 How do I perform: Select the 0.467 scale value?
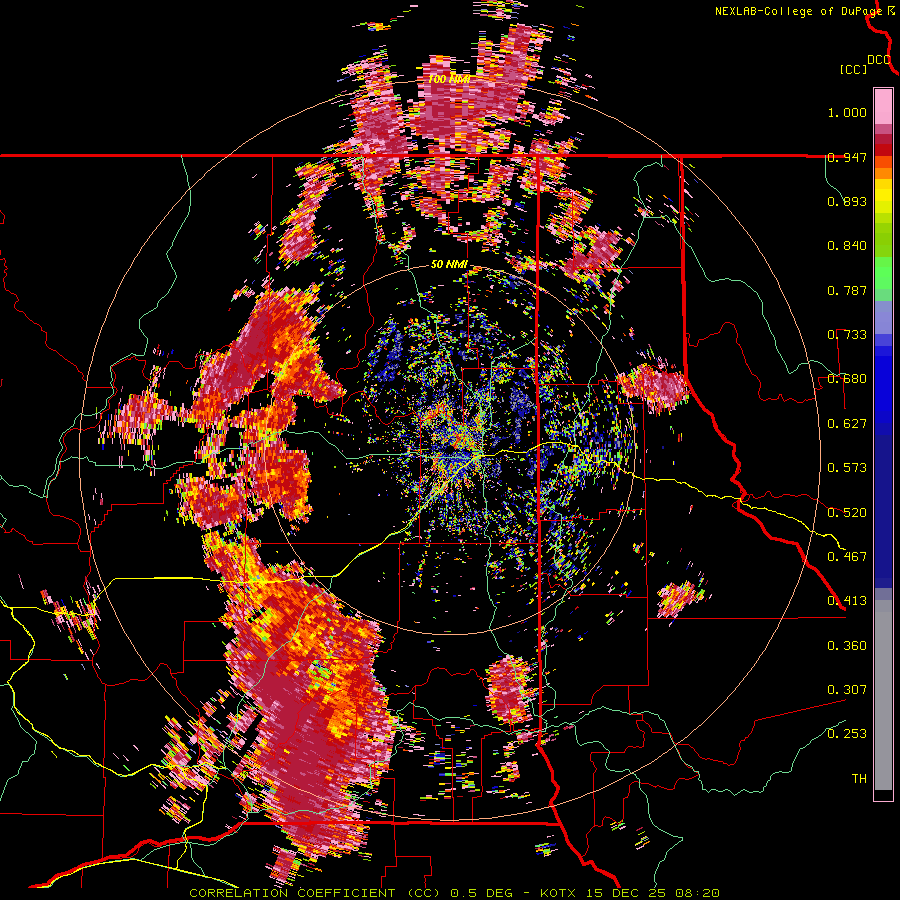tap(847, 556)
